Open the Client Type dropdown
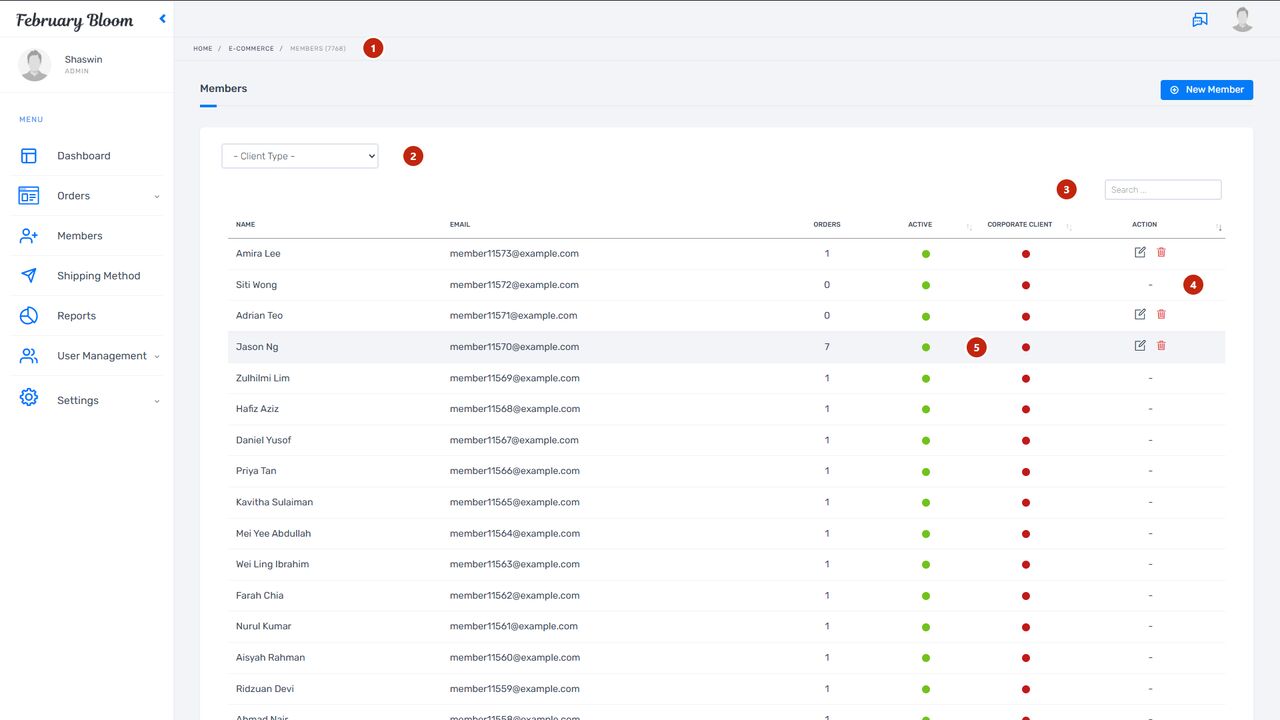 [300, 156]
